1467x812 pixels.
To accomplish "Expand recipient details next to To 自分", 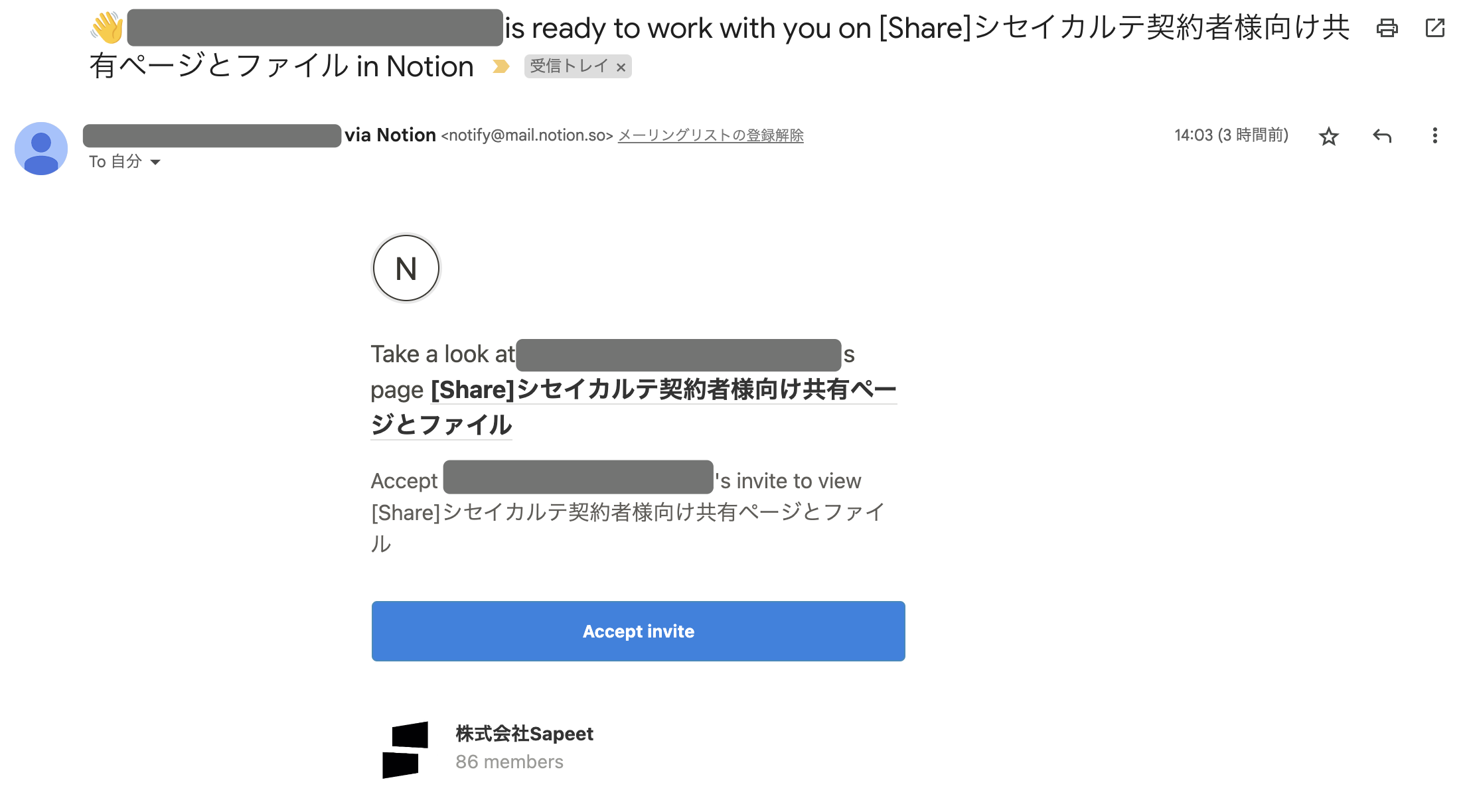I will tap(155, 162).
